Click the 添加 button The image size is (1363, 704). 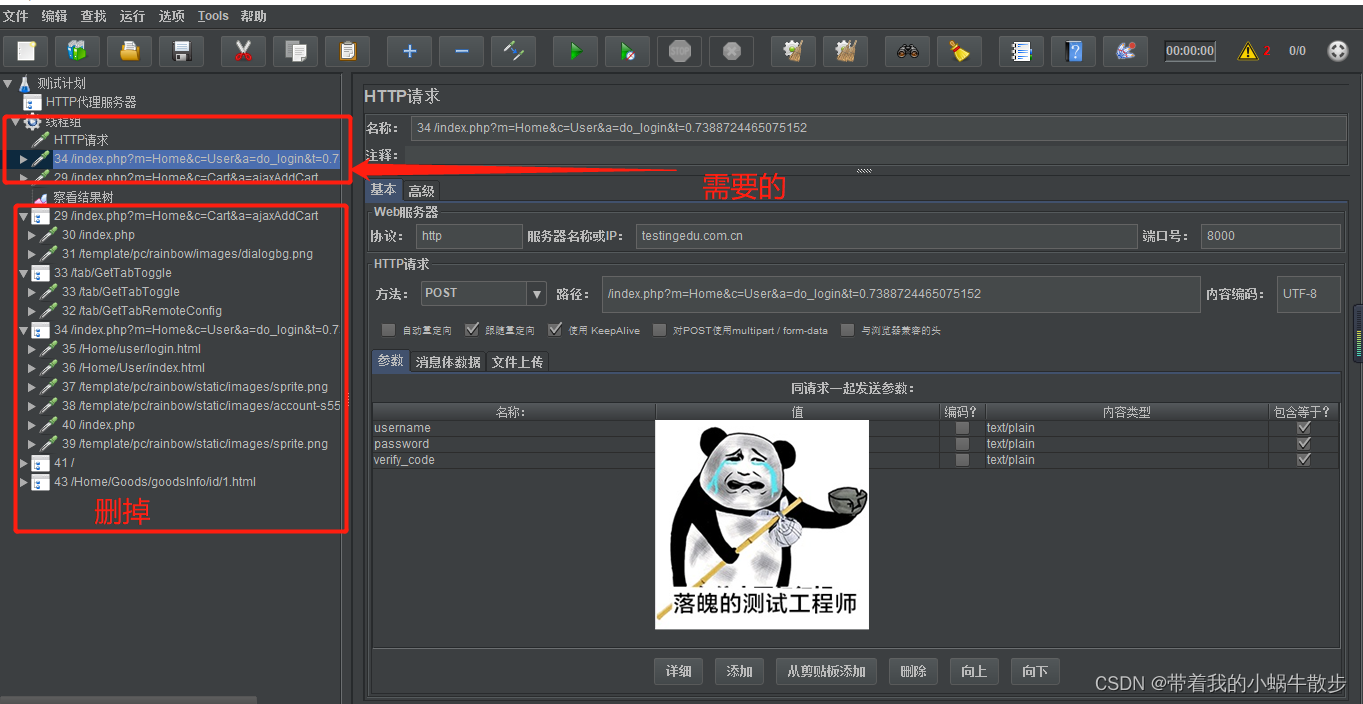click(740, 671)
